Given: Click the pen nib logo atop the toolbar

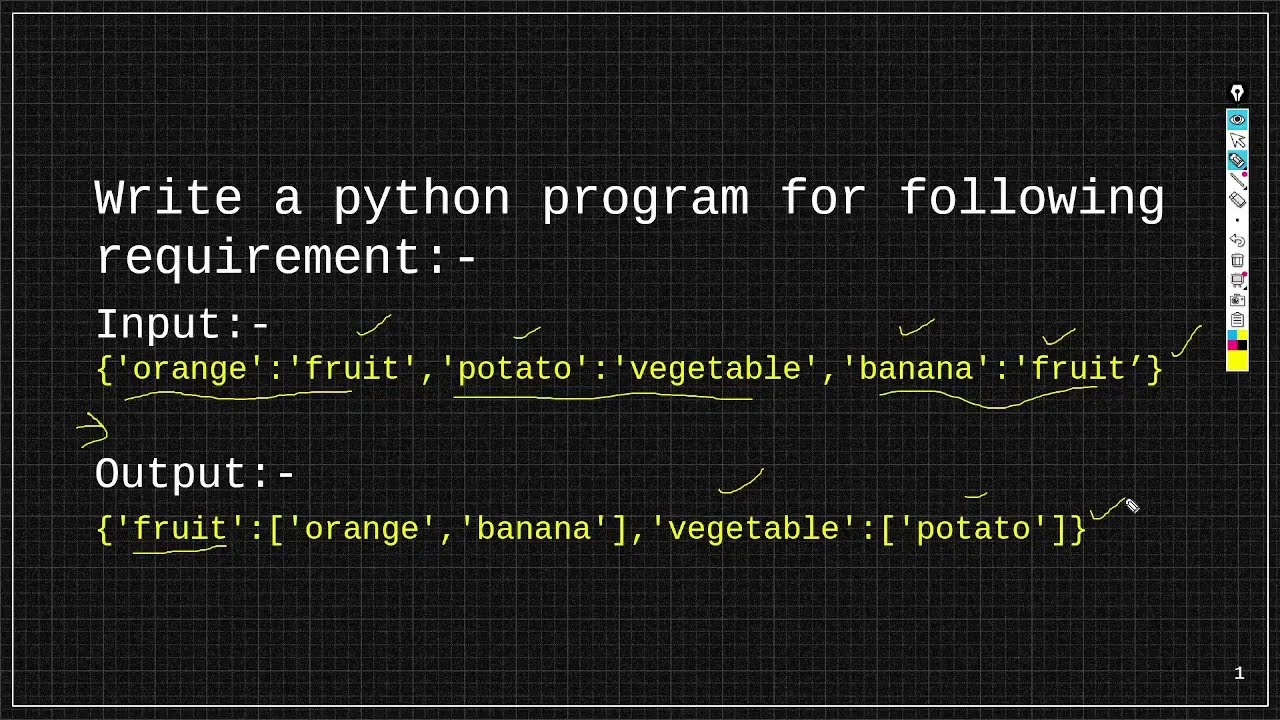Looking at the screenshot, I should pyautogui.click(x=1237, y=93).
